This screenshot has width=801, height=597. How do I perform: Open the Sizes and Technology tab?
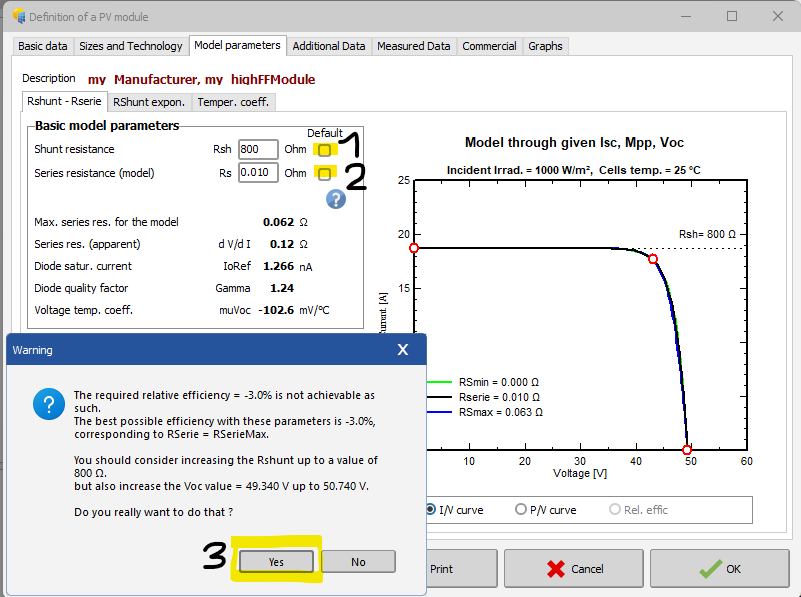pyautogui.click(x=131, y=46)
